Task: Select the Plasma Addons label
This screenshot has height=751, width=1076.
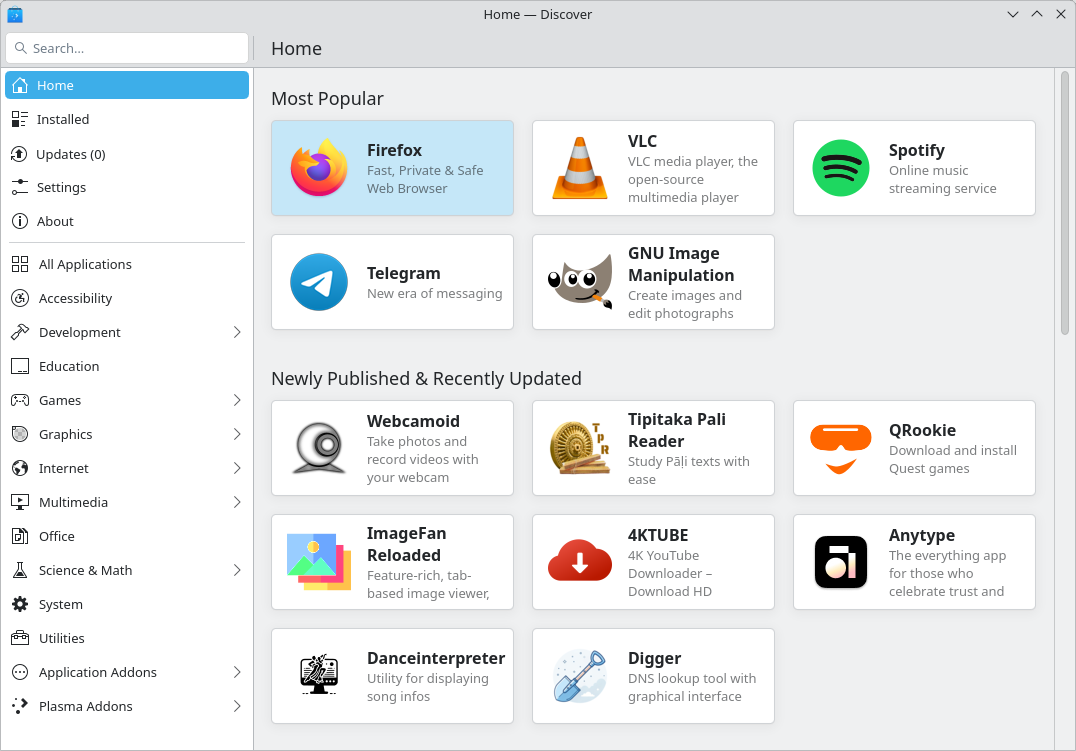Action: tap(86, 706)
